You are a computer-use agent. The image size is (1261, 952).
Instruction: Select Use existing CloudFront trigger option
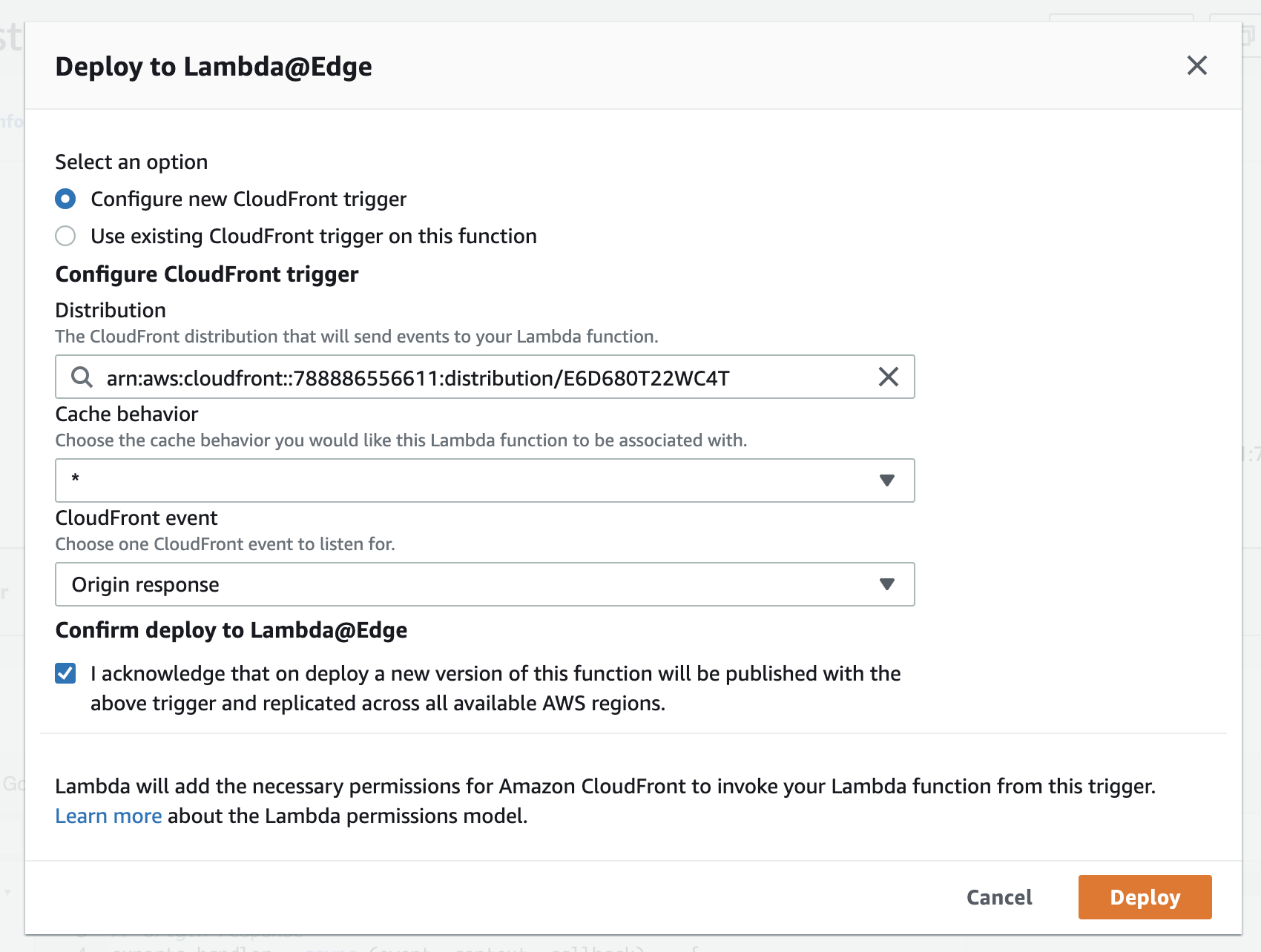65,236
